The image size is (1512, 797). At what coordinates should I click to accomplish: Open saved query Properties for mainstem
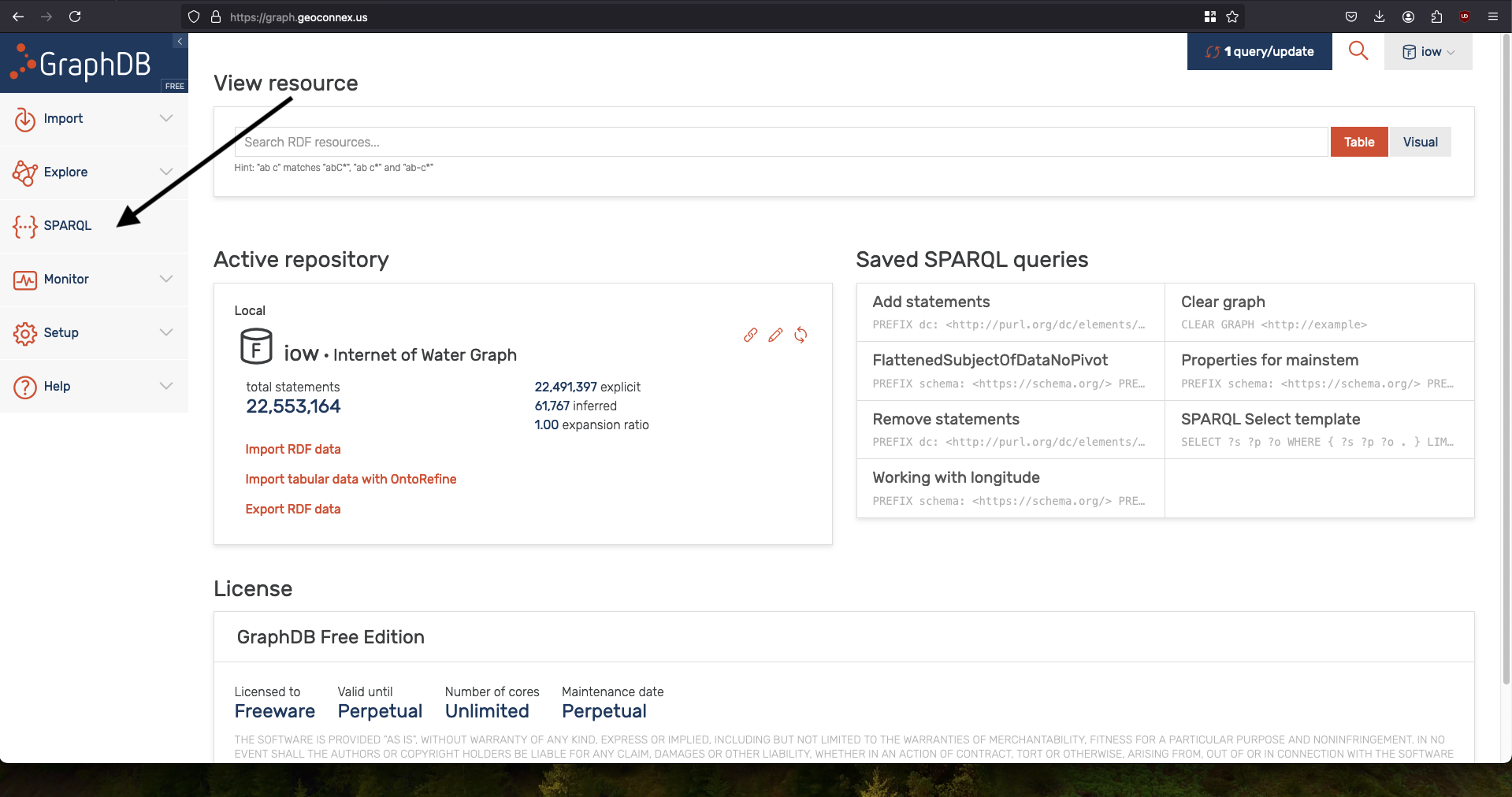pos(1319,371)
